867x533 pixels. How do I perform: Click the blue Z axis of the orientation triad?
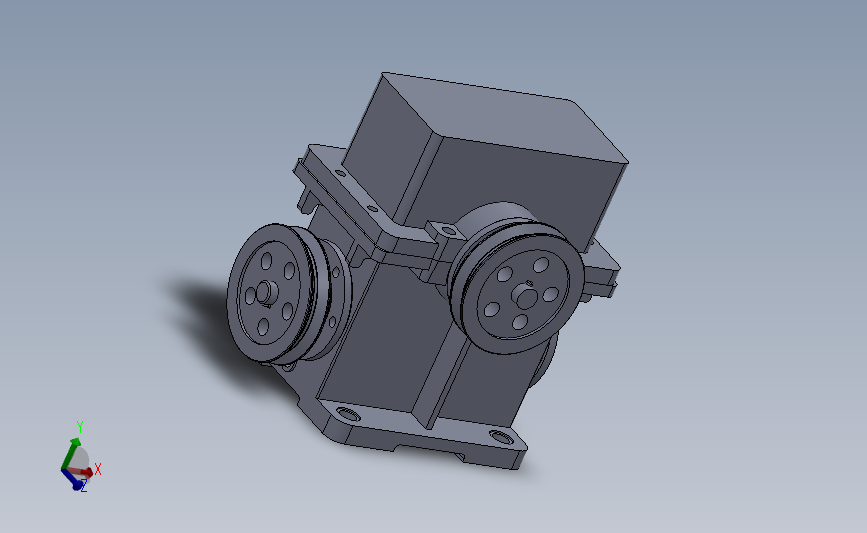(x=71, y=479)
